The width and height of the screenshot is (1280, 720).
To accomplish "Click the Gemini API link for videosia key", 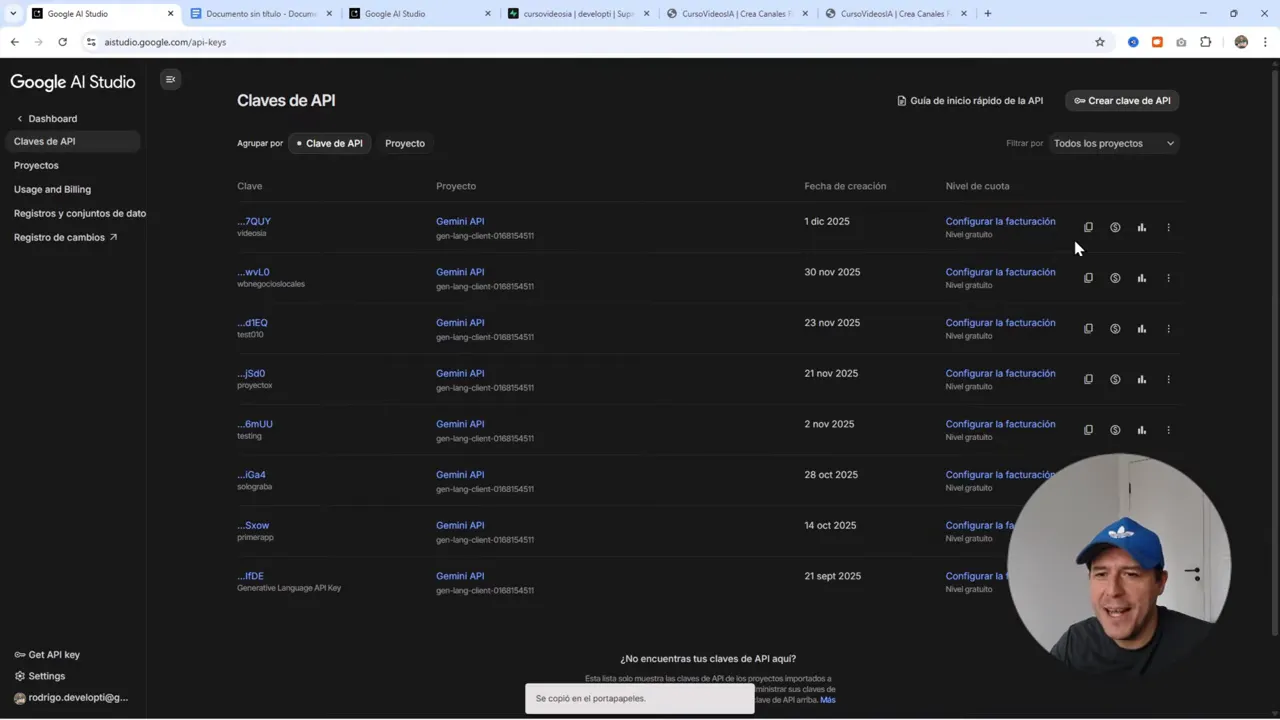I will (x=459, y=221).
